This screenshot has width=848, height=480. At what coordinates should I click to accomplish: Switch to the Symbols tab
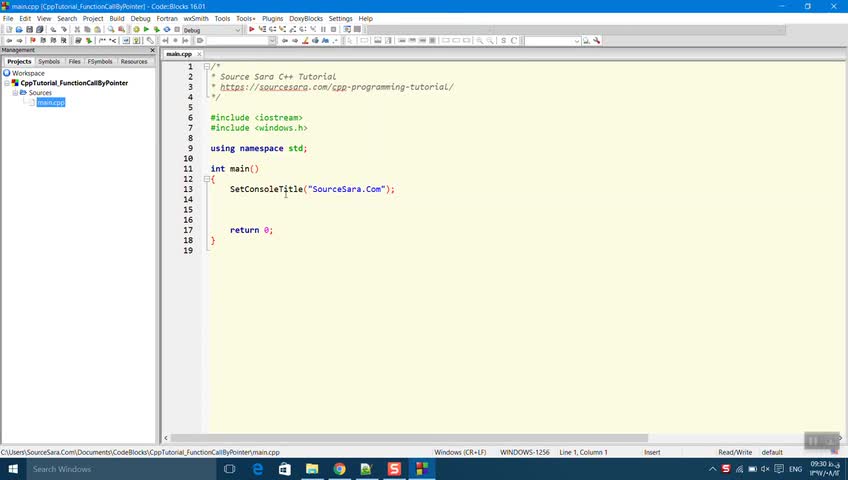pos(49,61)
